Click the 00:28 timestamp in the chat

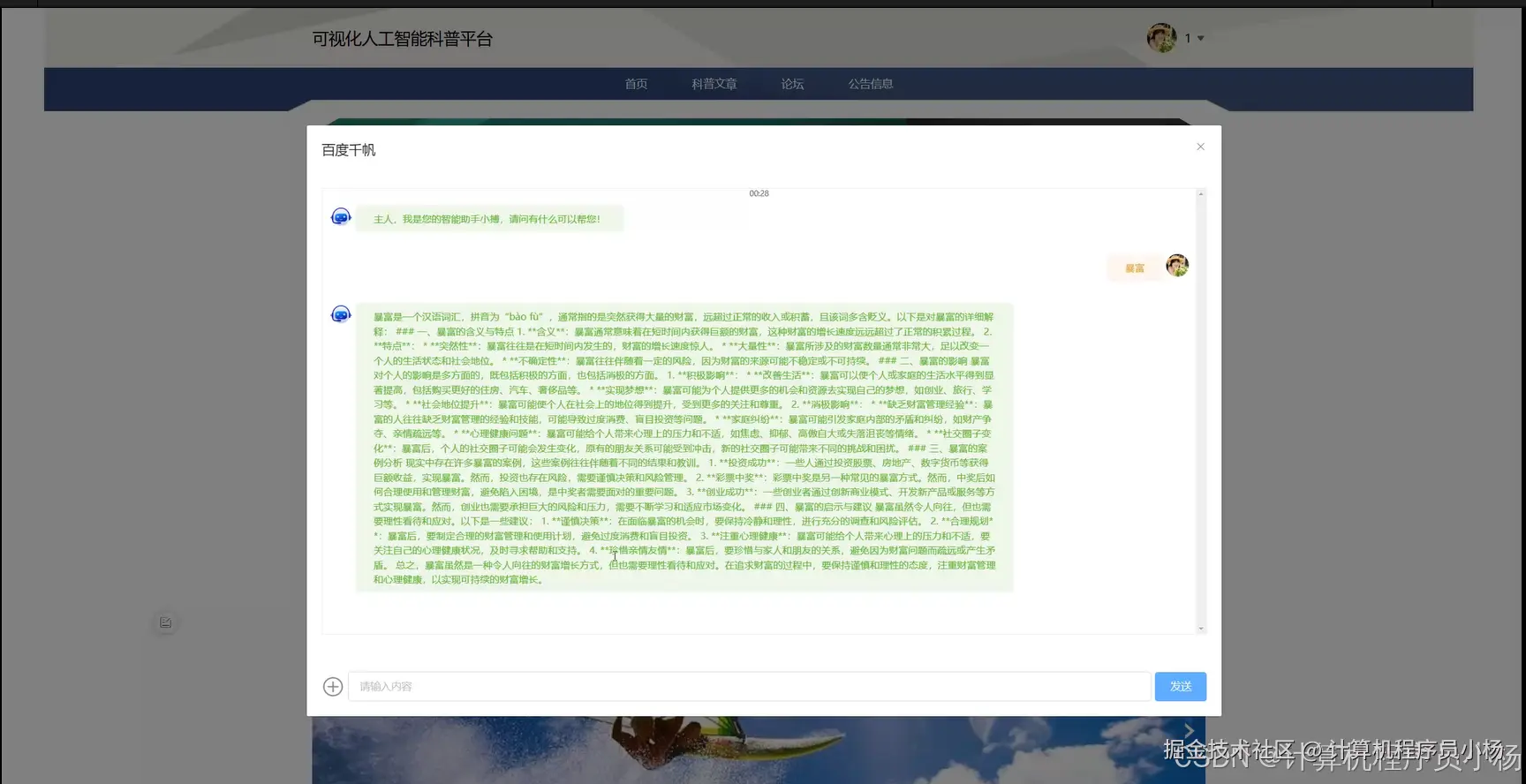(759, 193)
